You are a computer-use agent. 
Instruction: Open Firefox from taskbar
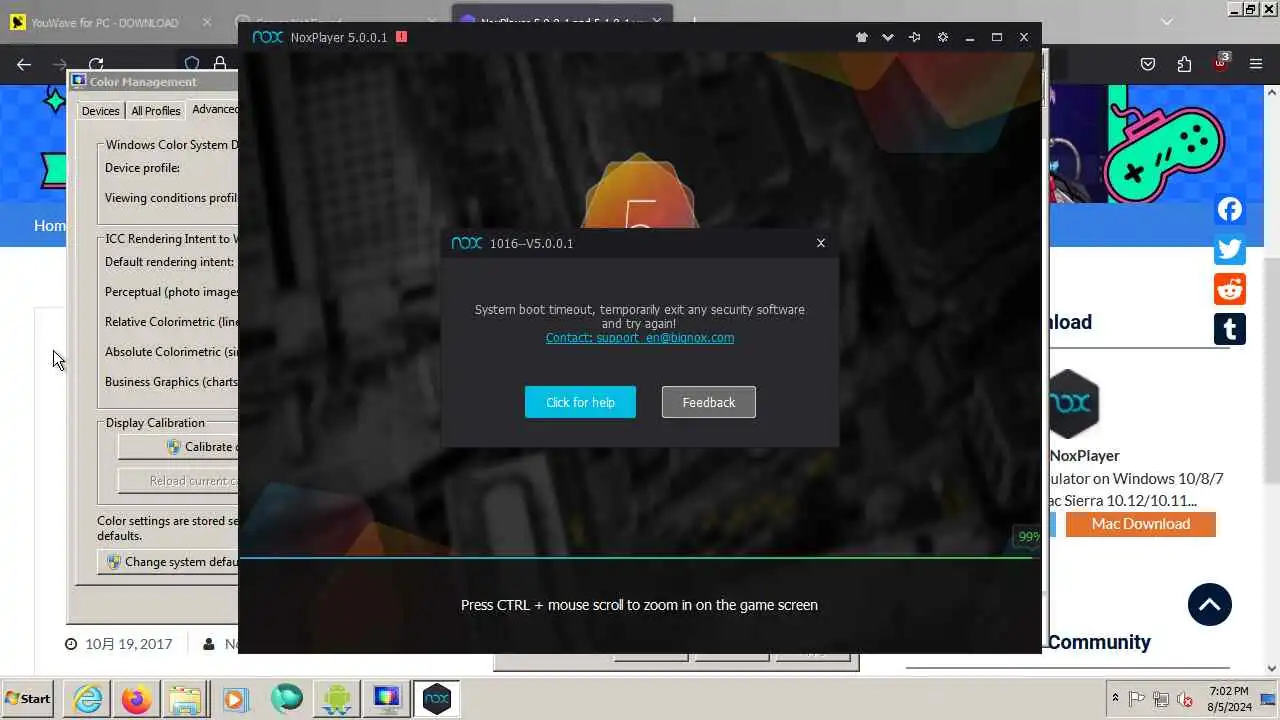pyautogui.click(x=137, y=699)
